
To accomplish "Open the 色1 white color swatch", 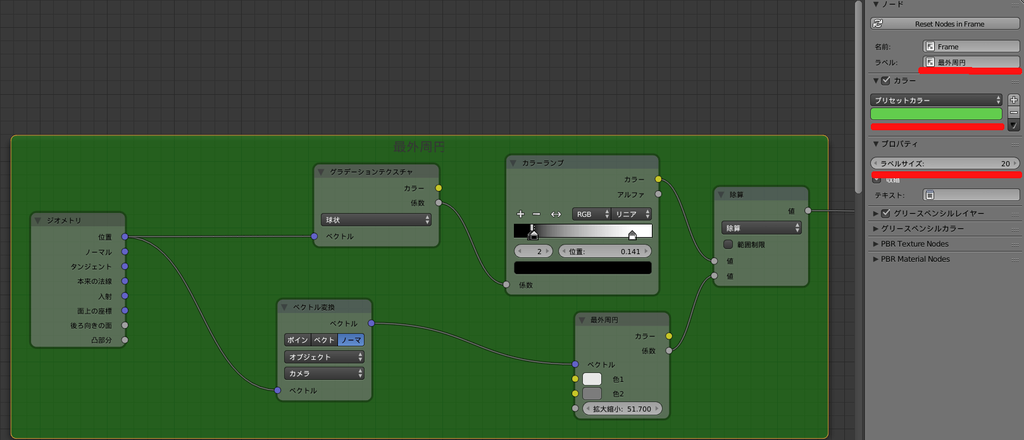I will click(x=592, y=379).
